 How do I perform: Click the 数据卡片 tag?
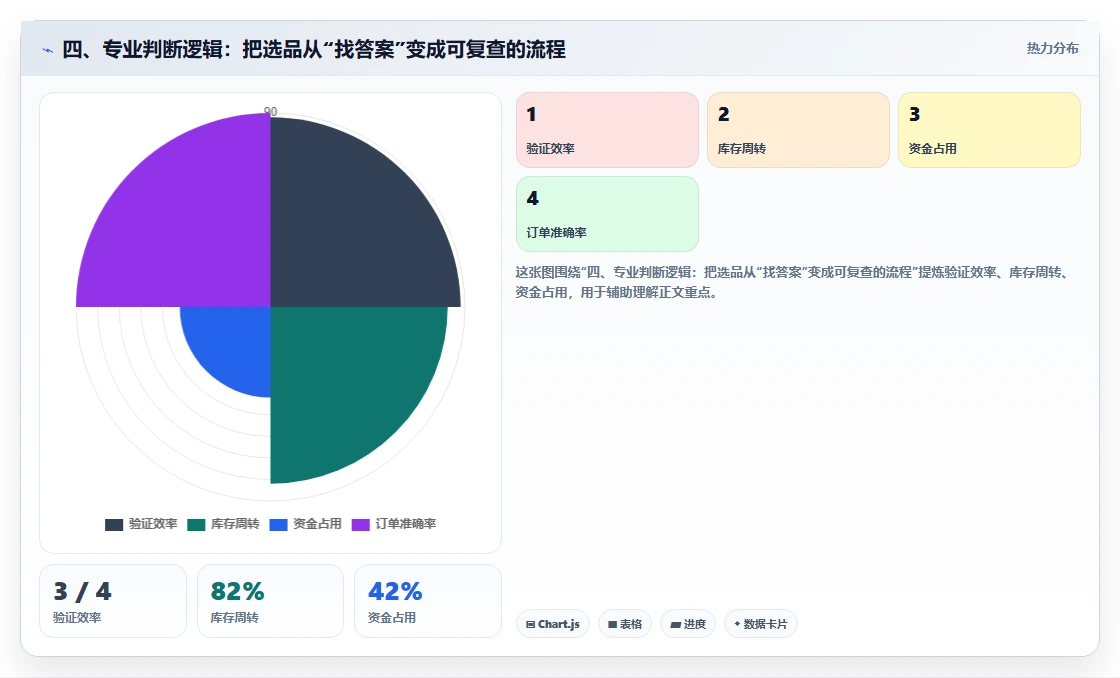[x=761, y=624]
